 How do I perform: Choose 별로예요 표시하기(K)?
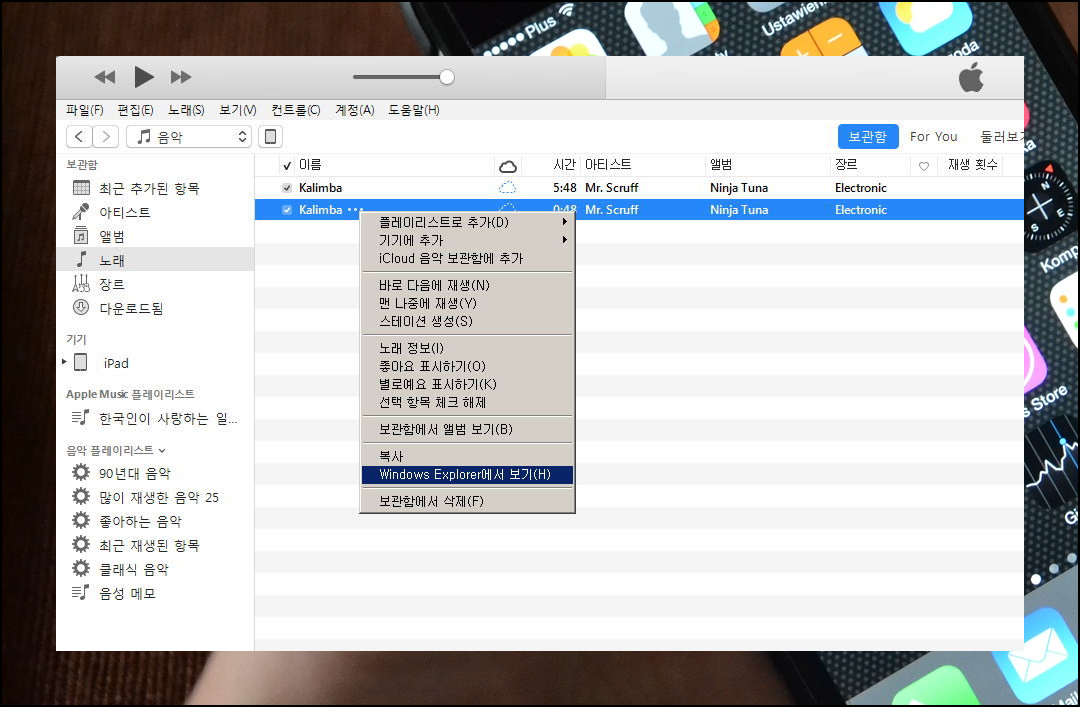468,384
